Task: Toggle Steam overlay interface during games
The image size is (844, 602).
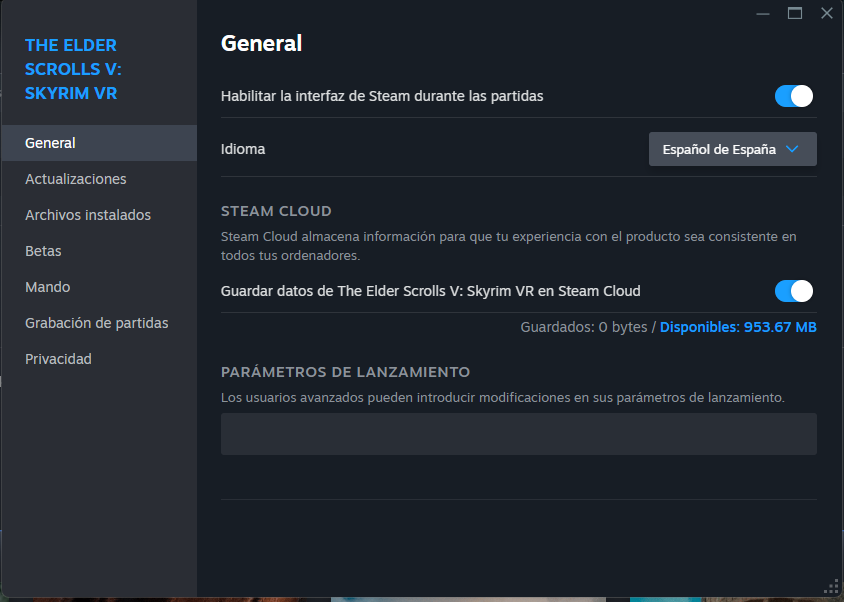Action: click(x=793, y=96)
